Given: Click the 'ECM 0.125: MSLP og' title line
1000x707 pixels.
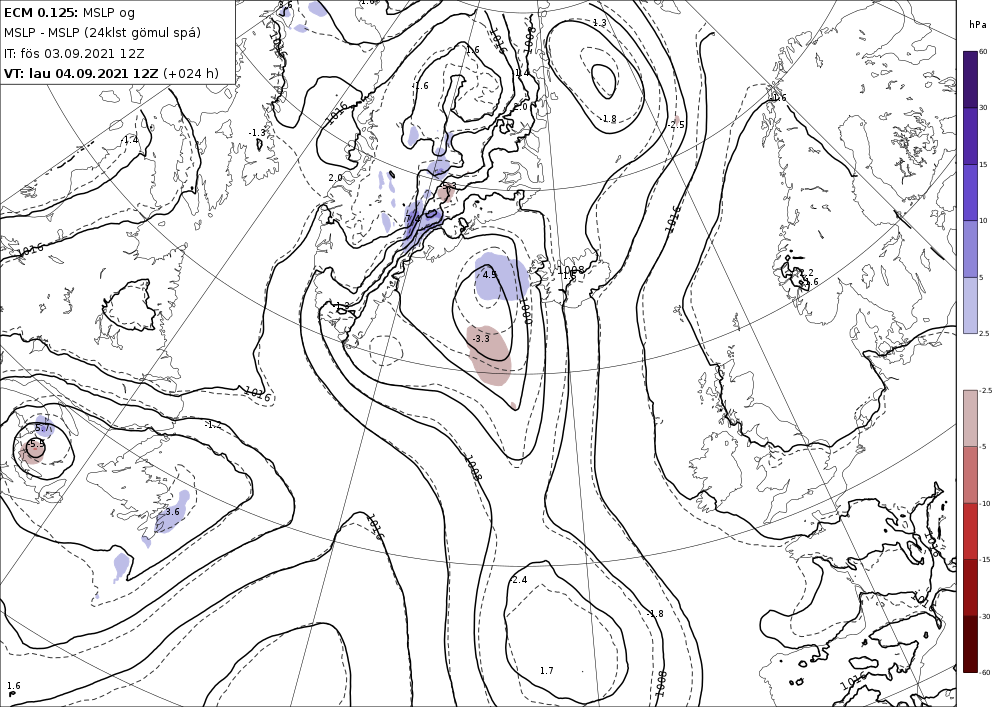Looking at the screenshot, I should [69, 12].
